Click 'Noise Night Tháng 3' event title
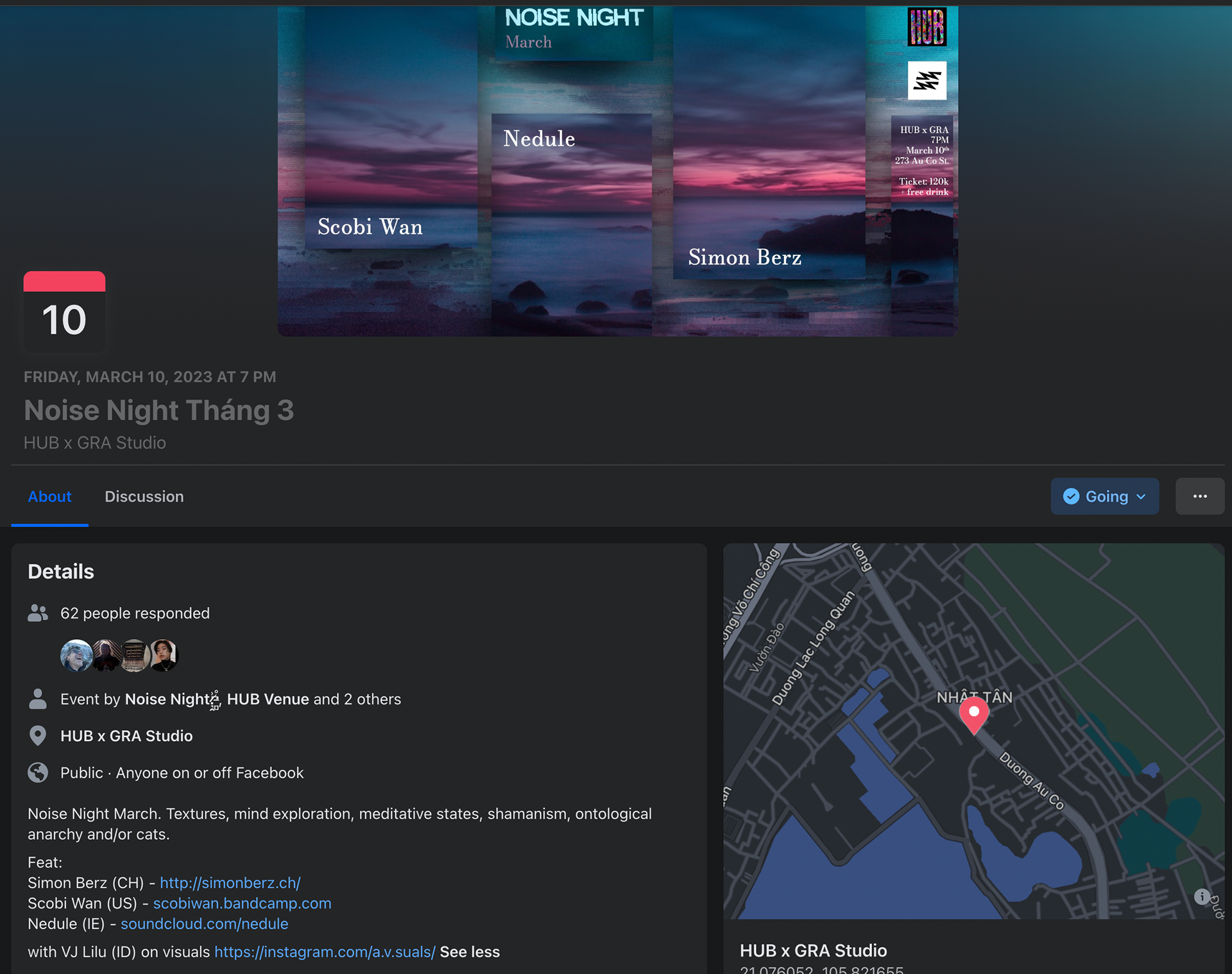The height and width of the screenshot is (974, 1232). click(159, 411)
